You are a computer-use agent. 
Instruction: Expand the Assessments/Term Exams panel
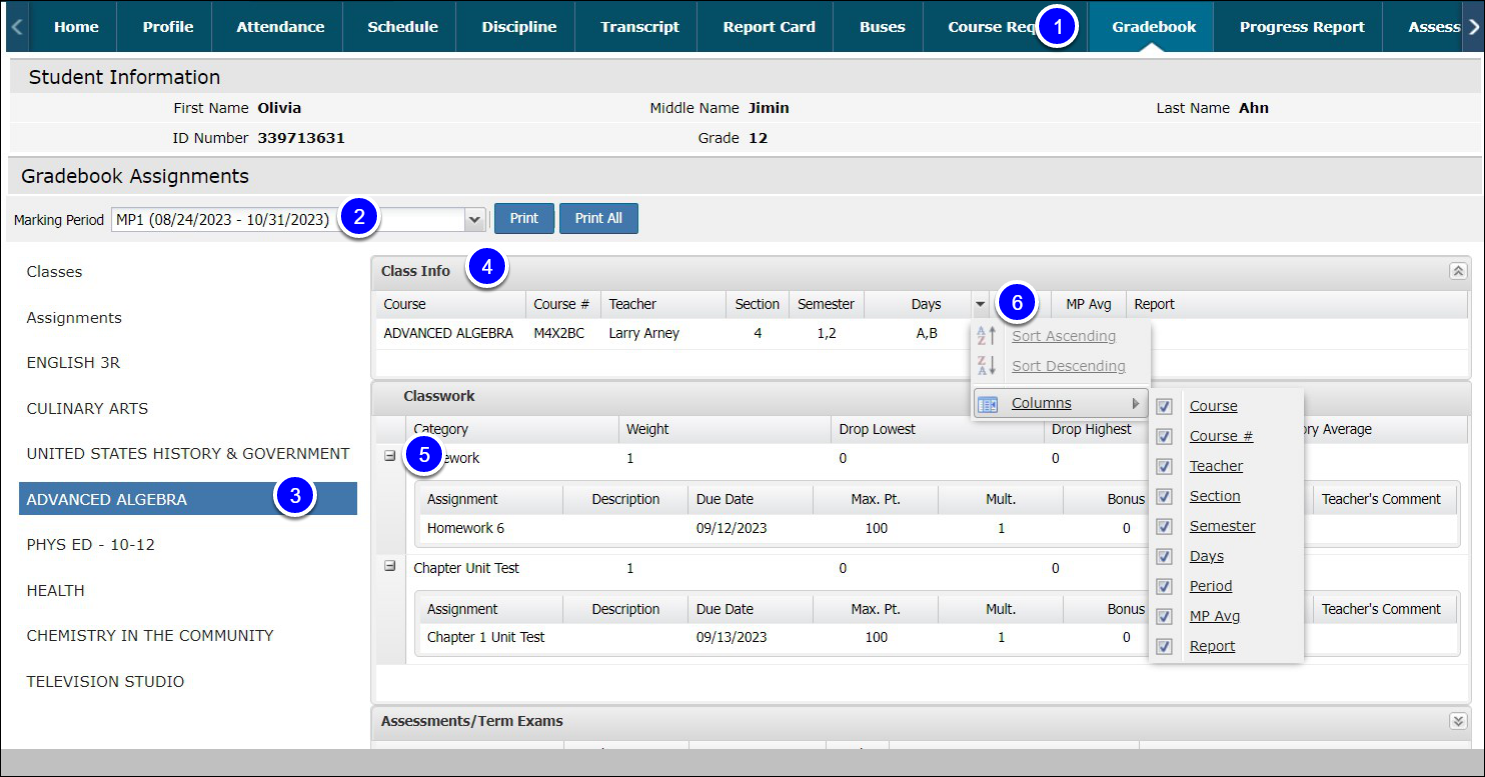(1457, 721)
